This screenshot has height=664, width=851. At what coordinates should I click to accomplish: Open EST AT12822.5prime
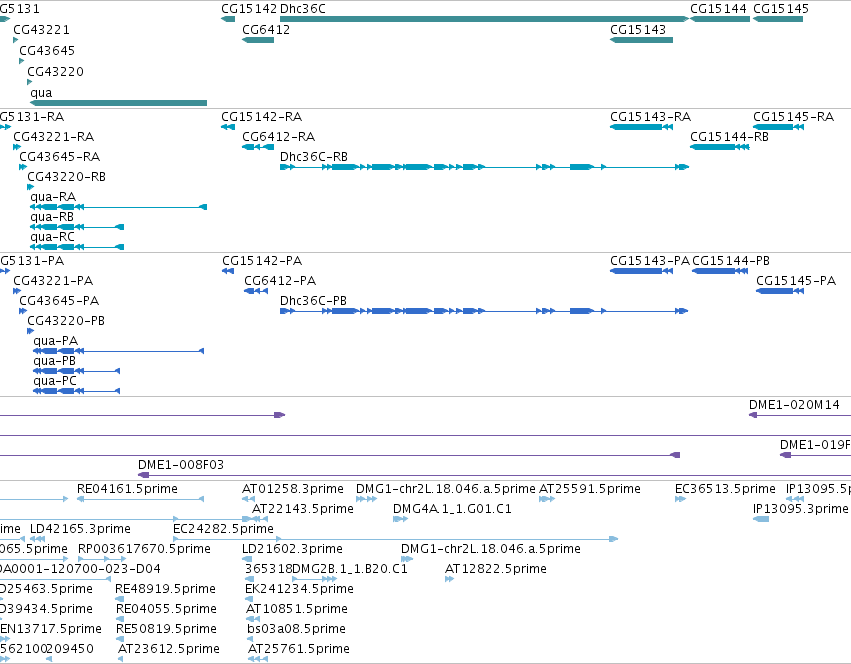[496, 570]
